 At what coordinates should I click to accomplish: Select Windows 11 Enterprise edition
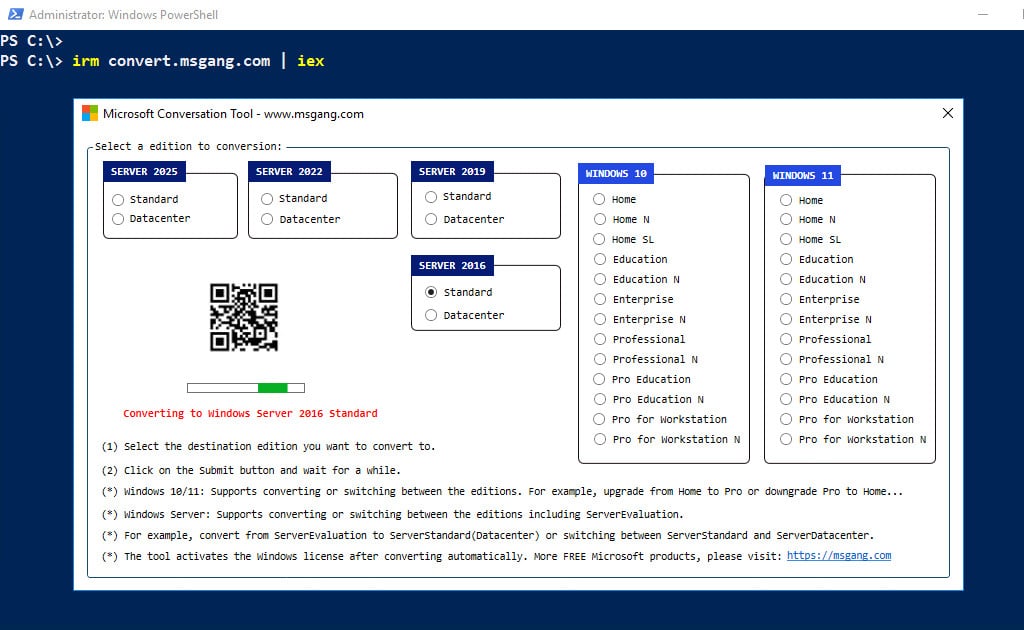coord(786,299)
